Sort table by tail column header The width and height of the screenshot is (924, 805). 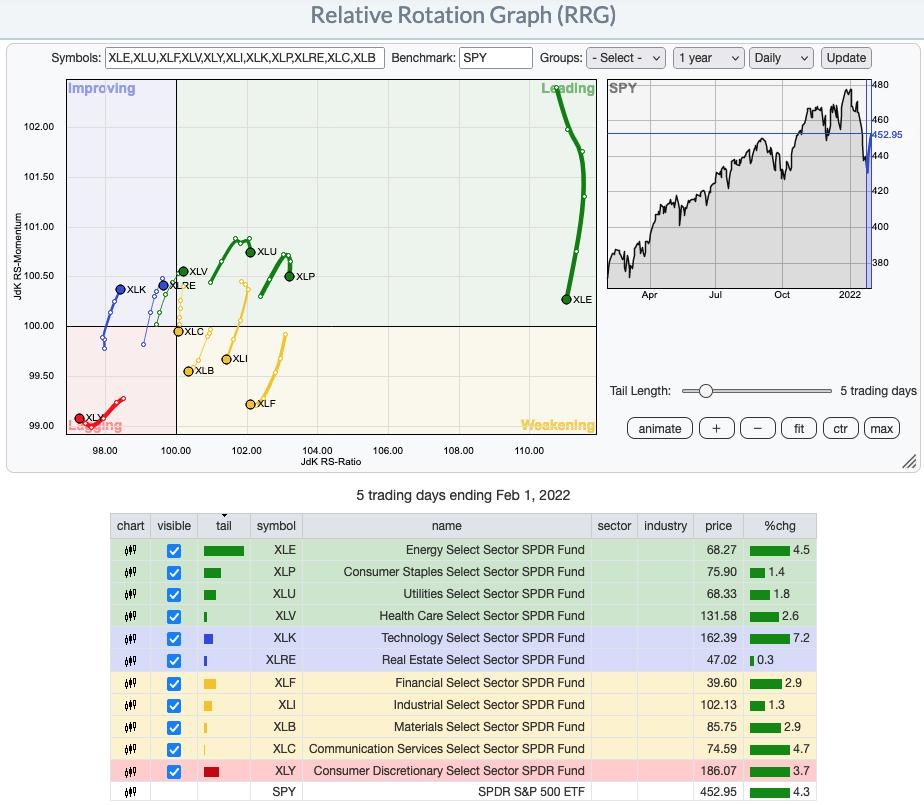pyautogui.click(x=224, y=526)
